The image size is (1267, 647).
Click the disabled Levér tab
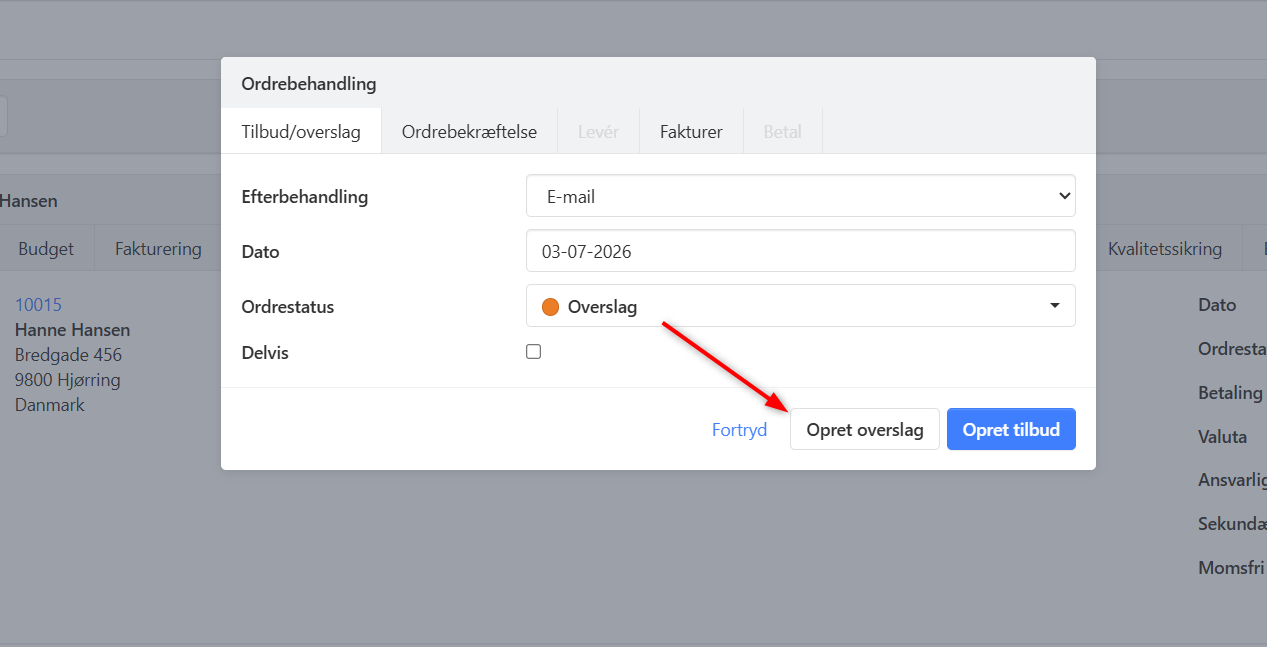tap(598, 131)
